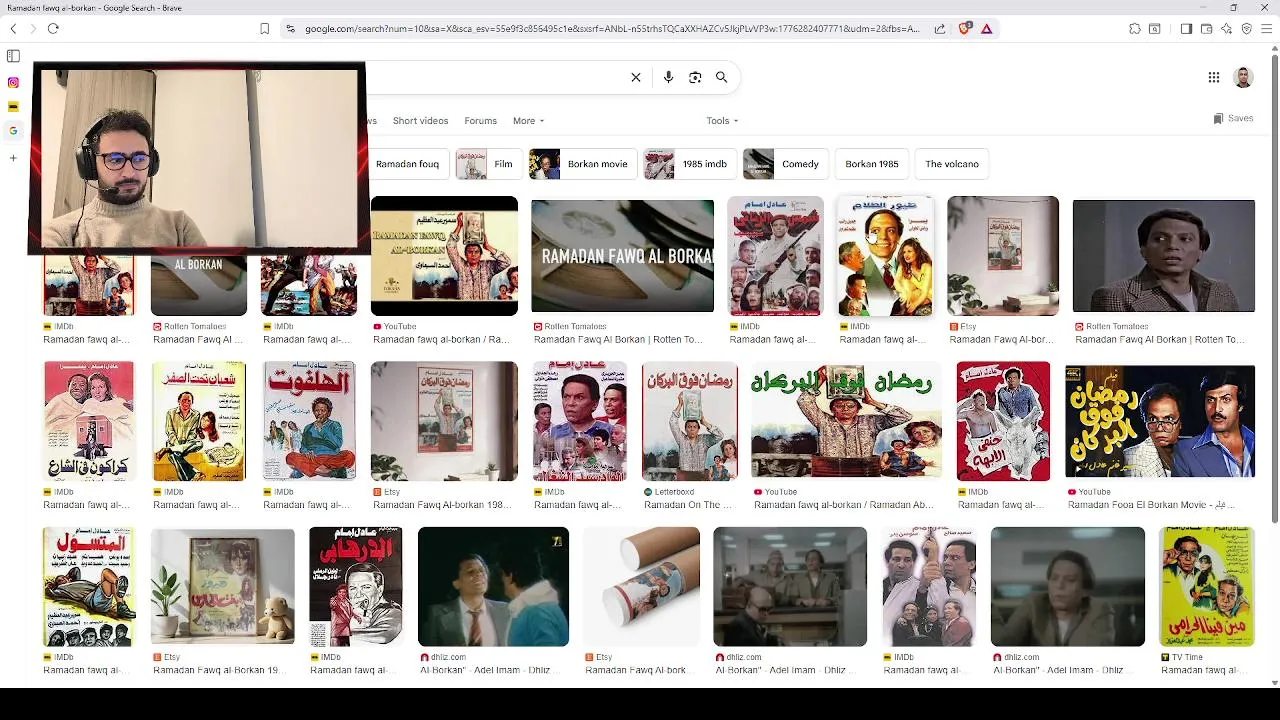Open the Letterboxd poster thumbnail
Image resolution: width=1280 pixels, height=720 pixels.
[689, 421]
